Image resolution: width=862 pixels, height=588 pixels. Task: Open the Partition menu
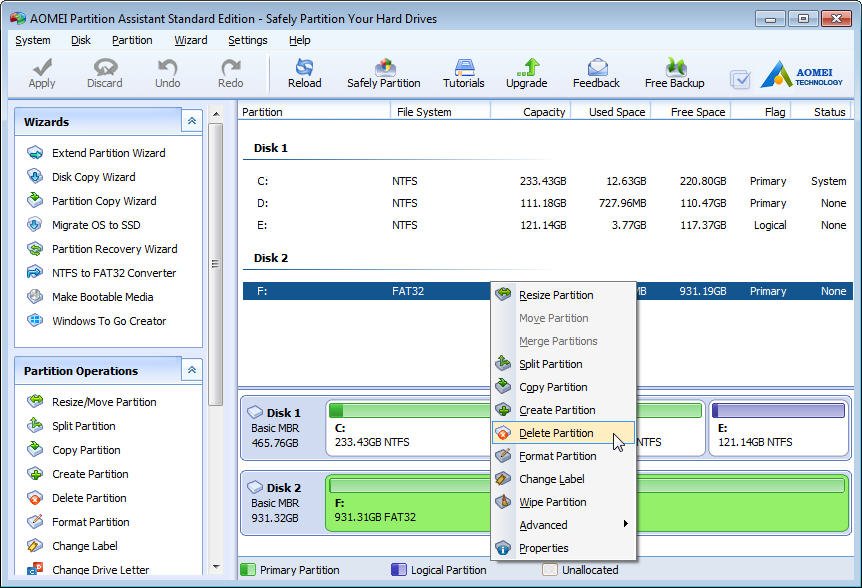[x=132, y=40]
